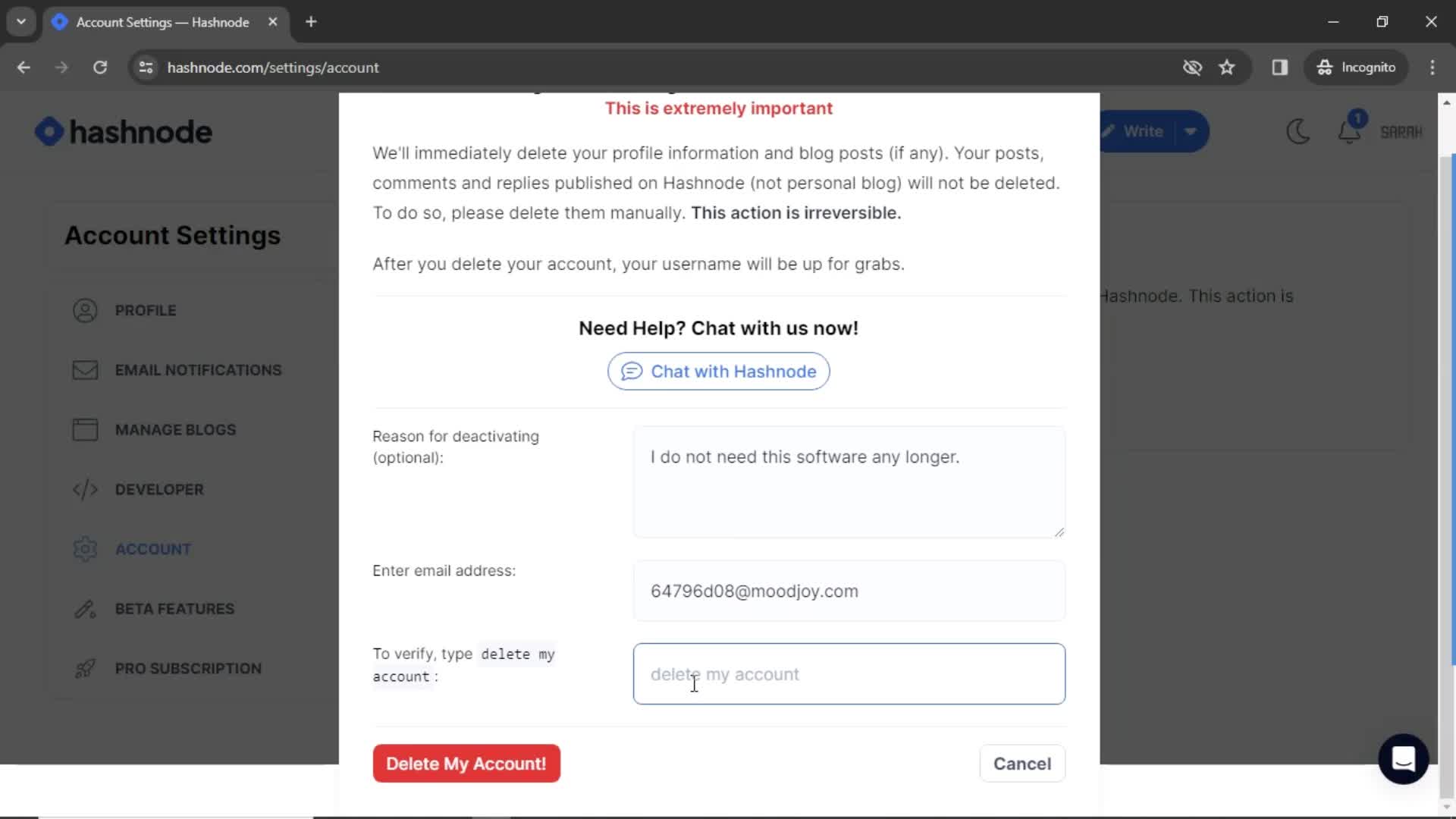This screenshot has width=1456, height=819.
Task: Click the incognito mode indicator
Action: (x=1363, y=67)
